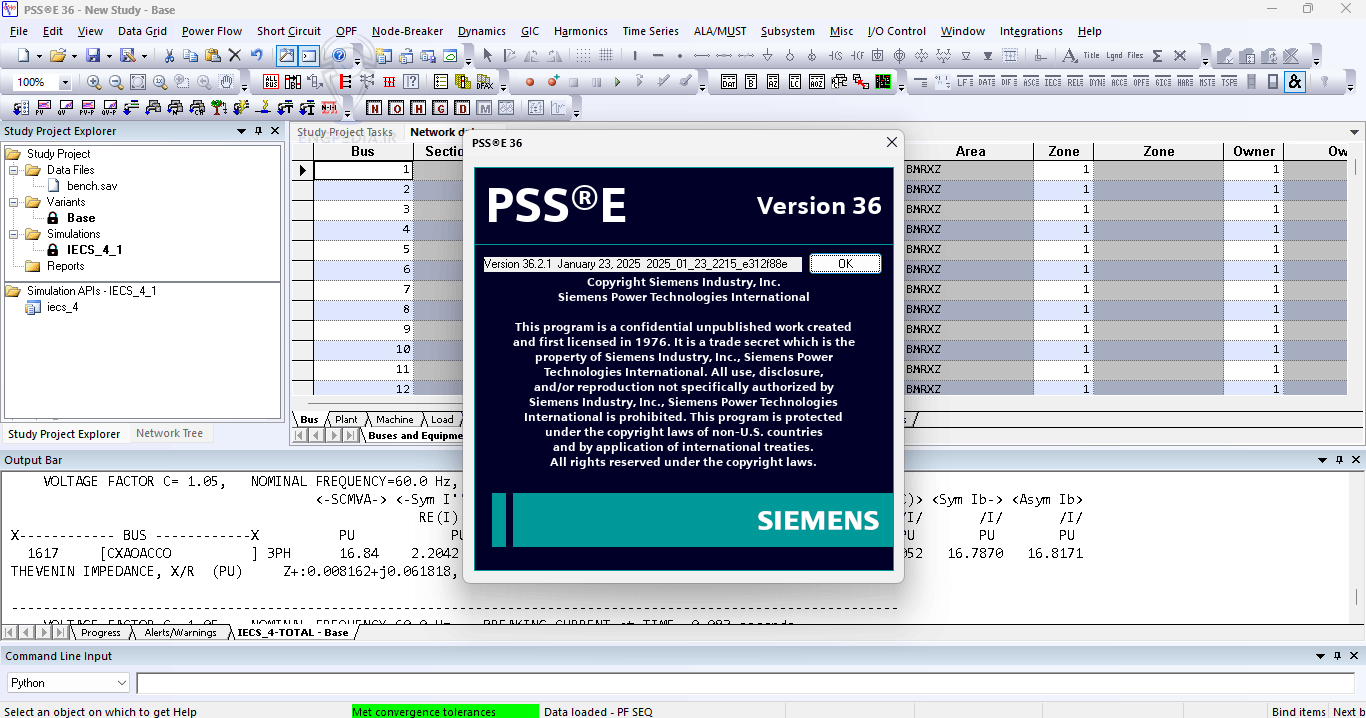Image resolution: width=1366 pixels, height=718 pixels.
Task: Open the Python language dropdown
Action: click(122, 683)
